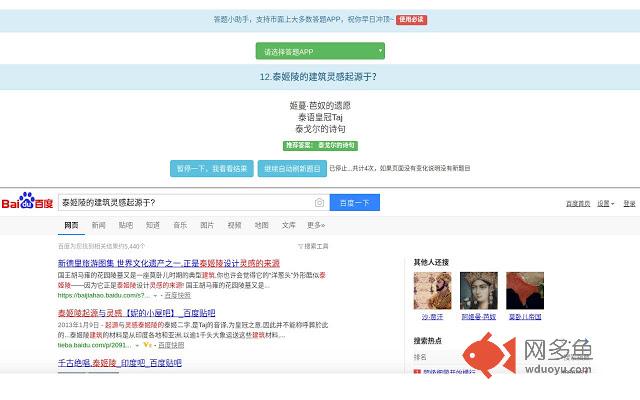Open the 请选择答题APP dropdown
The image size is (640, 400).
320,51
